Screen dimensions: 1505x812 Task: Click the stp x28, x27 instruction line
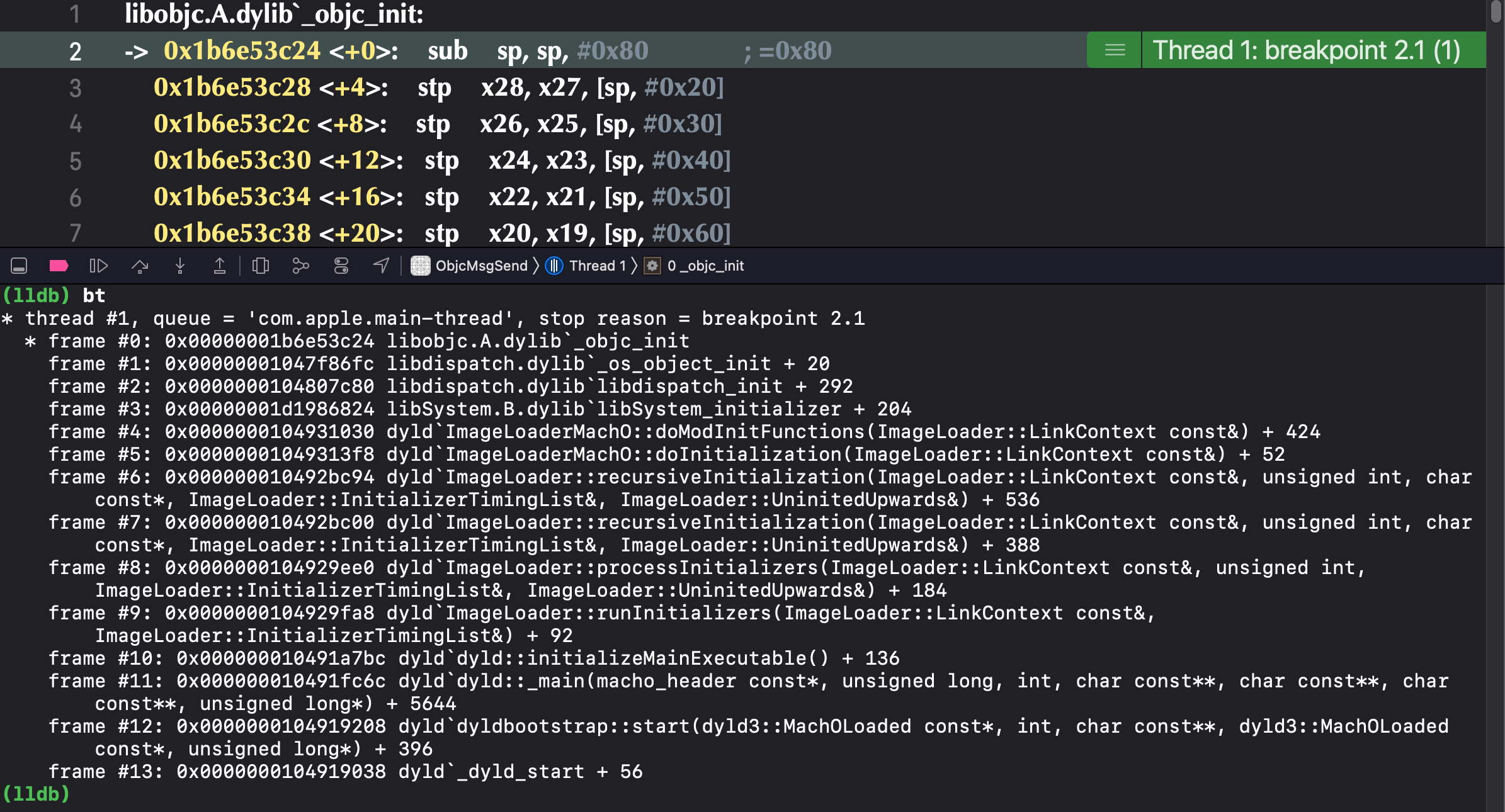coord(439,87)
